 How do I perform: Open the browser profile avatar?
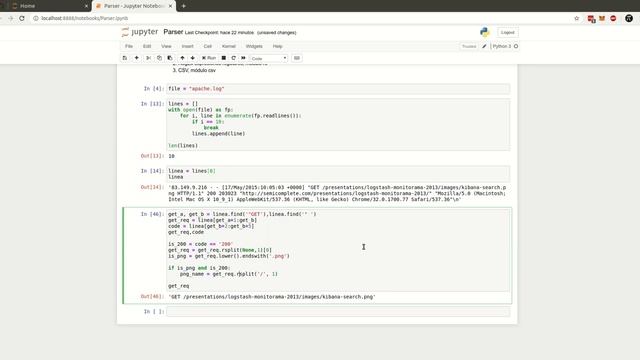pyautogui.click(x=629, y=18)
